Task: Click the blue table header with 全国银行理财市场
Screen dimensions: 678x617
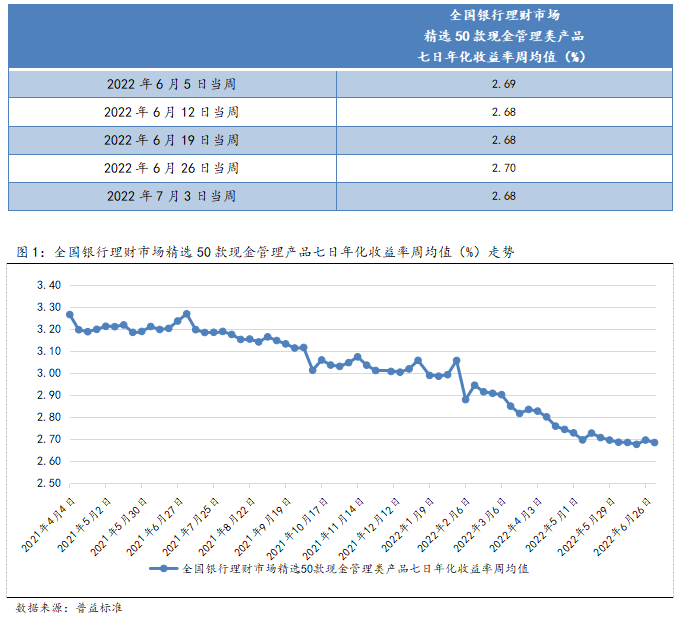Action: pos(503,35)
